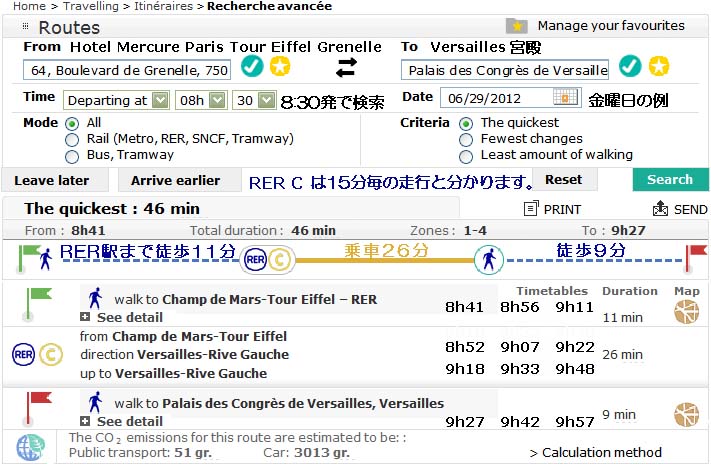Viewport: 711px width, 464px height.
Task: Click the 9h33 arrival time
Action: 520,369
